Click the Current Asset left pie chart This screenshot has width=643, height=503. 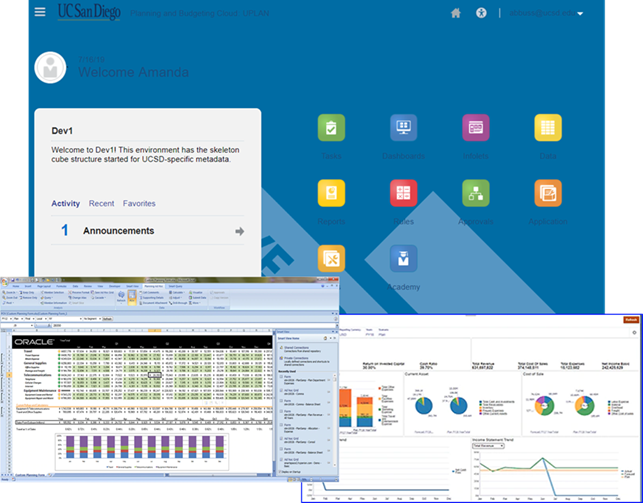click(423, 406)
